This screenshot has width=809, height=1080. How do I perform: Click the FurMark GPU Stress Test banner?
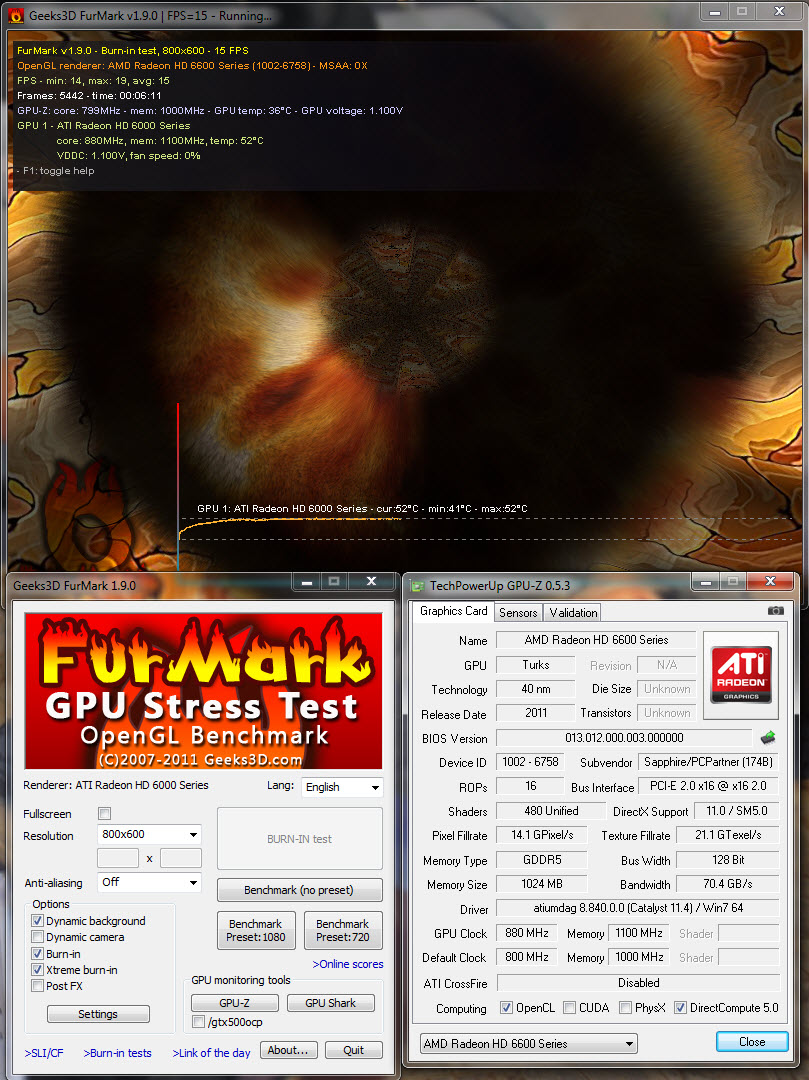pyautogui.click(x=203, y=691)
